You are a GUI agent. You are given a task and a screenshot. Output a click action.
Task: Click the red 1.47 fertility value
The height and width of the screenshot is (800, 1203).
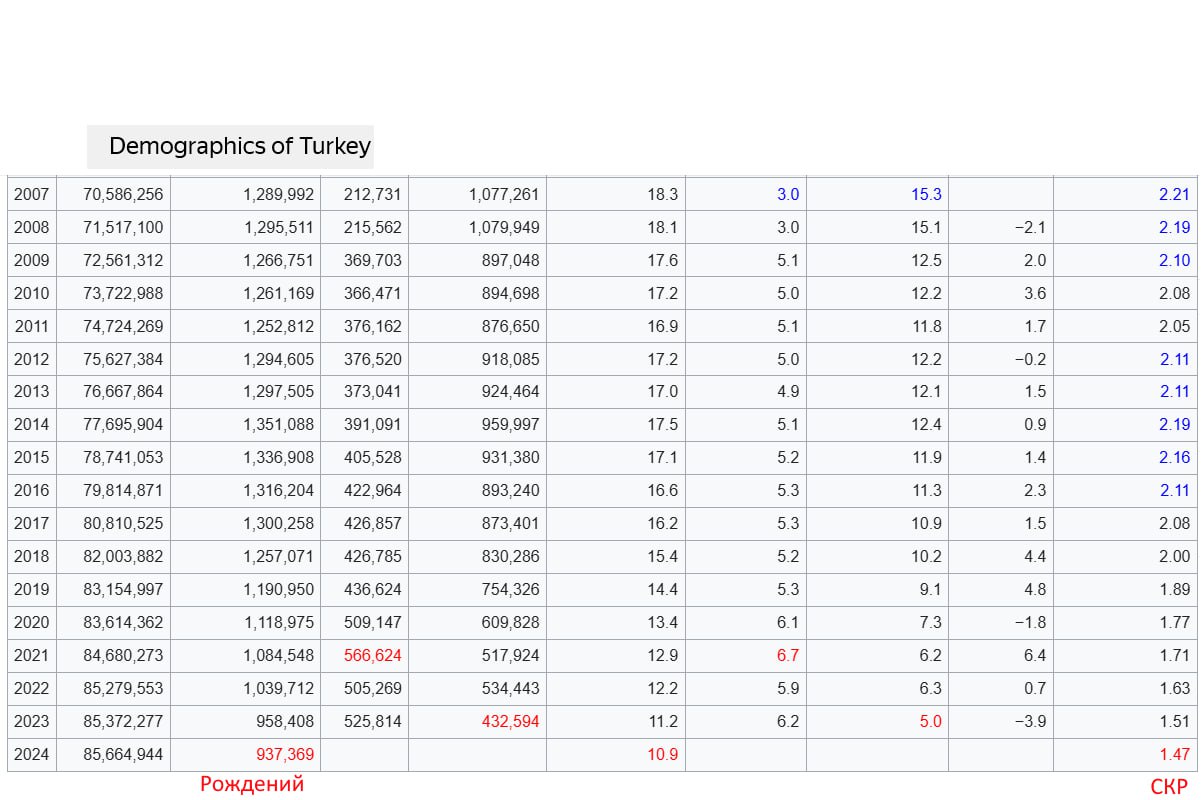(1174, 754)
